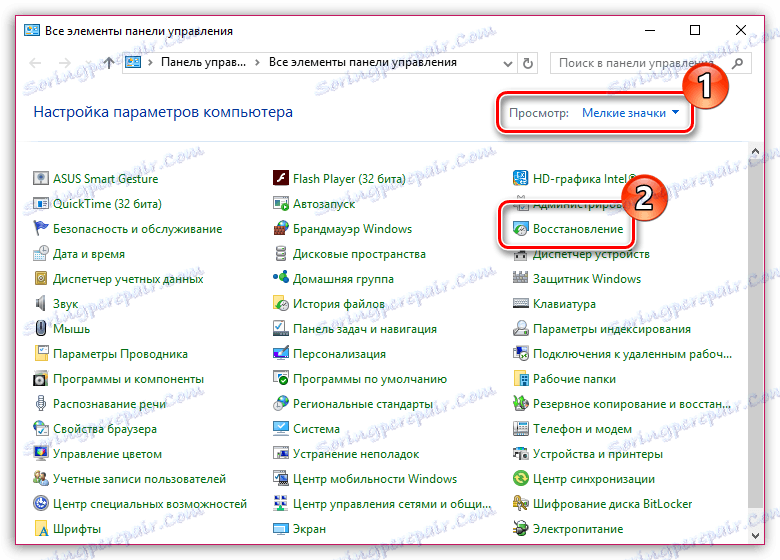Screen dimensions: 780x560
Task: Open the Центр мобильности Windows link
Action: tap(375, 479)
